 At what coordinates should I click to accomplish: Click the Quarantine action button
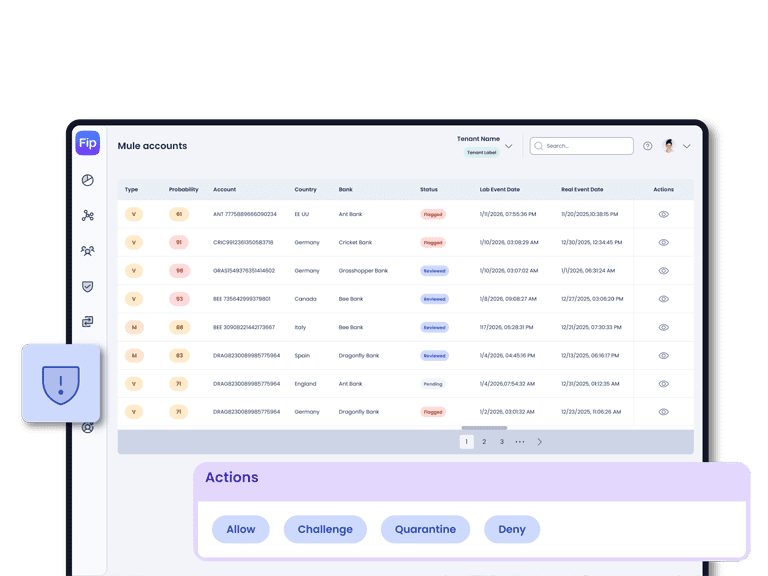(425, 529)
